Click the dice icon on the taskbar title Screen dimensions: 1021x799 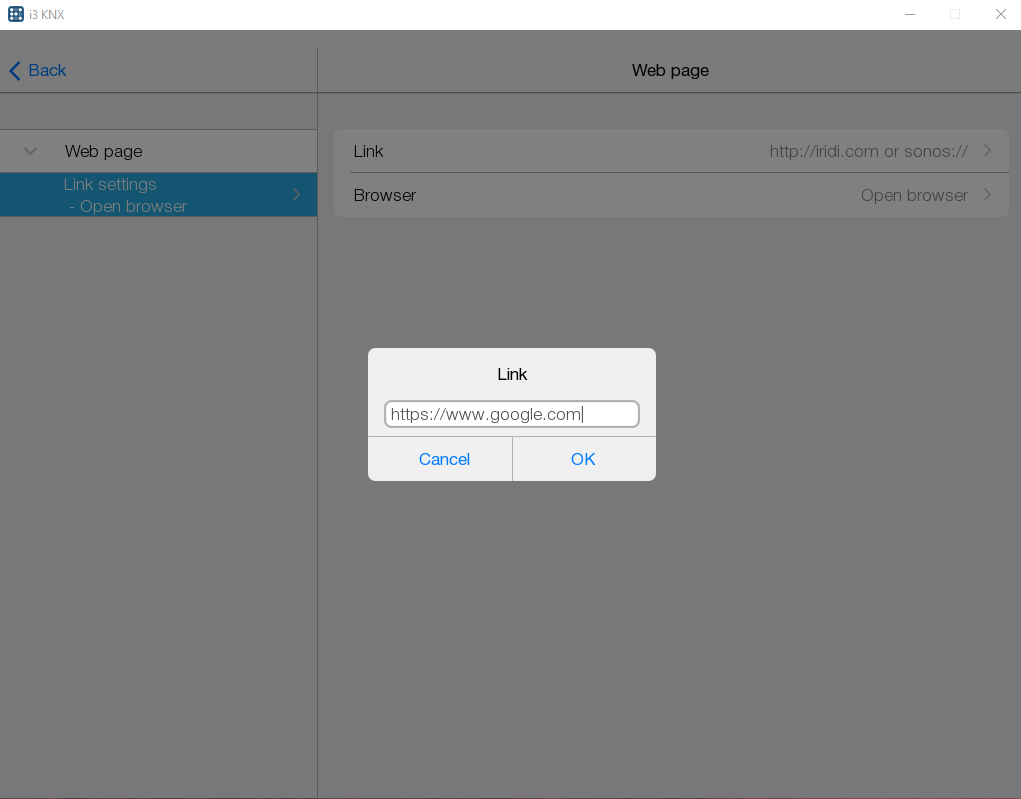14,14
